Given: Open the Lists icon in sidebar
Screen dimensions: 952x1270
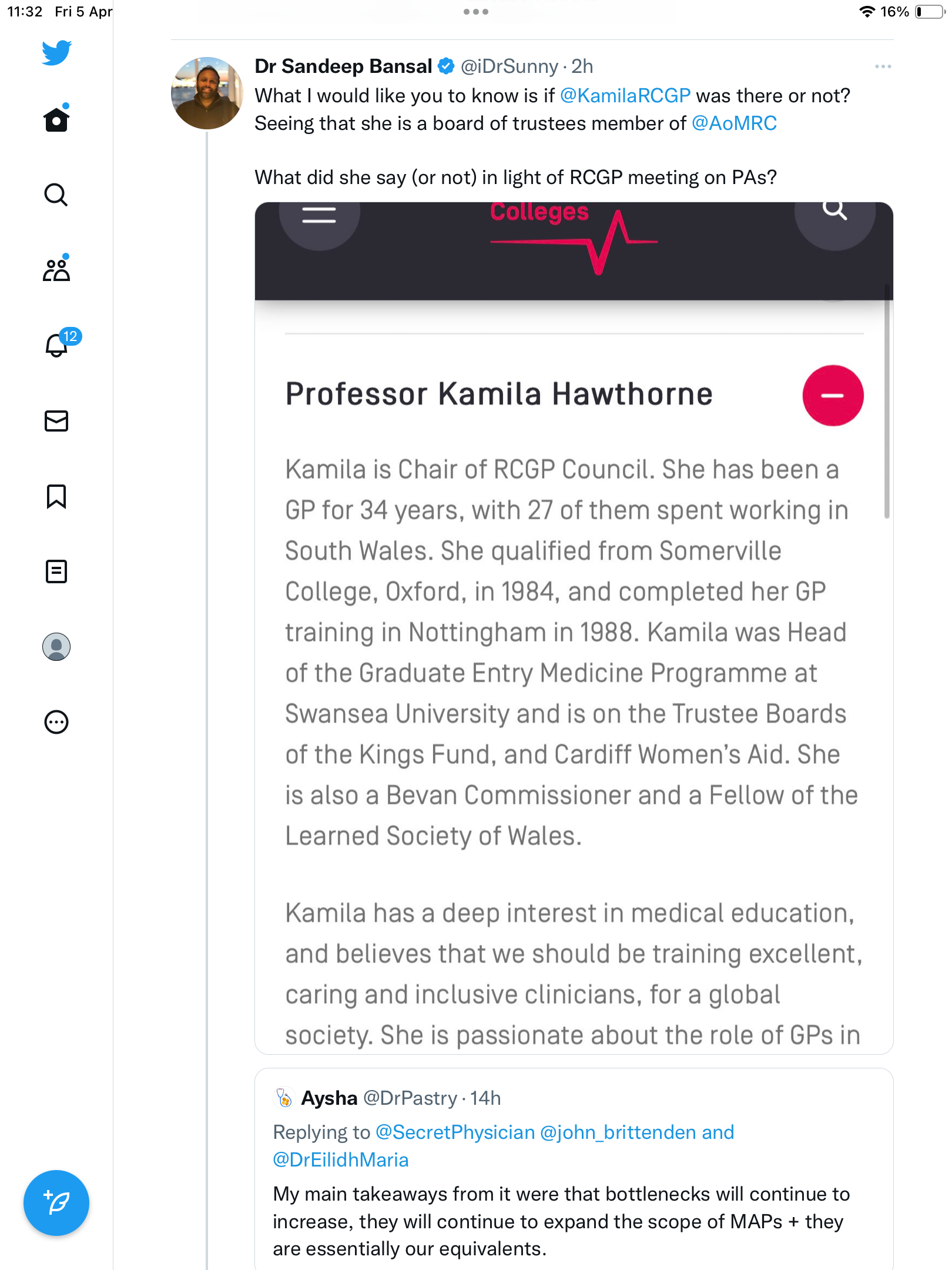Looking at the screenshot, I should (x=56, y=571).
